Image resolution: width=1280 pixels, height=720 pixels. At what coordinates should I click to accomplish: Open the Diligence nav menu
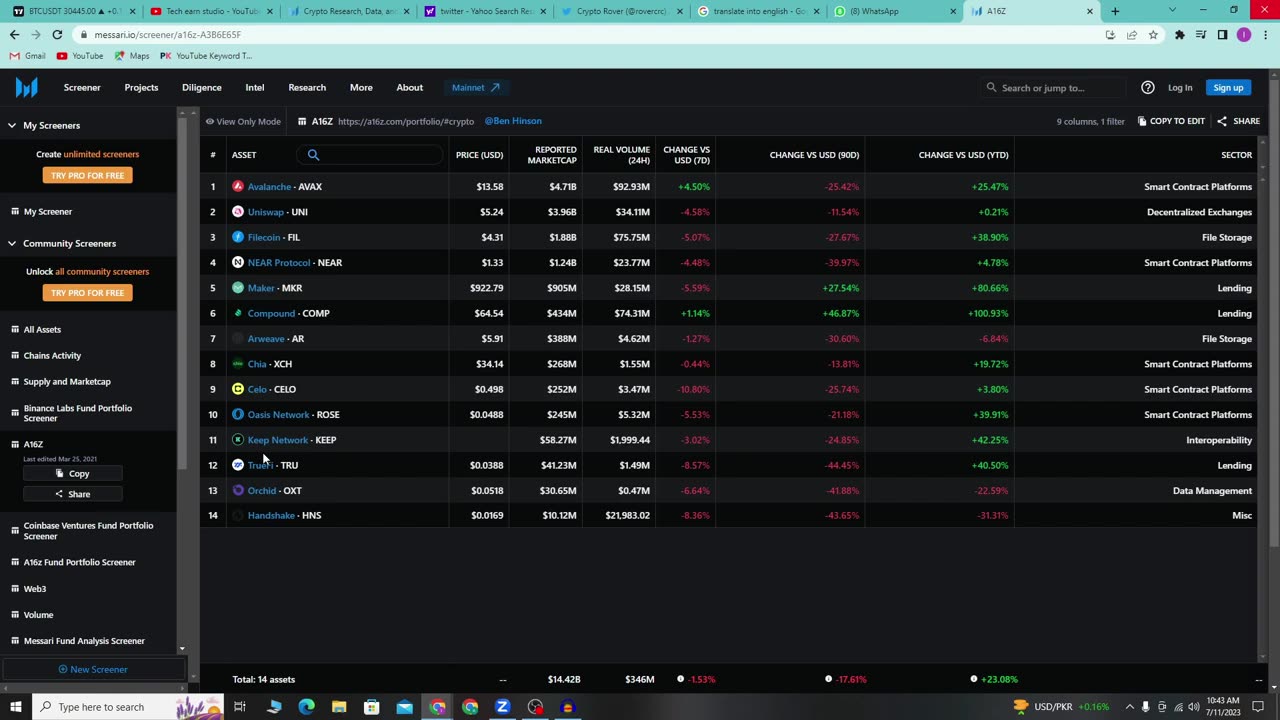click(x=202, y=87)
